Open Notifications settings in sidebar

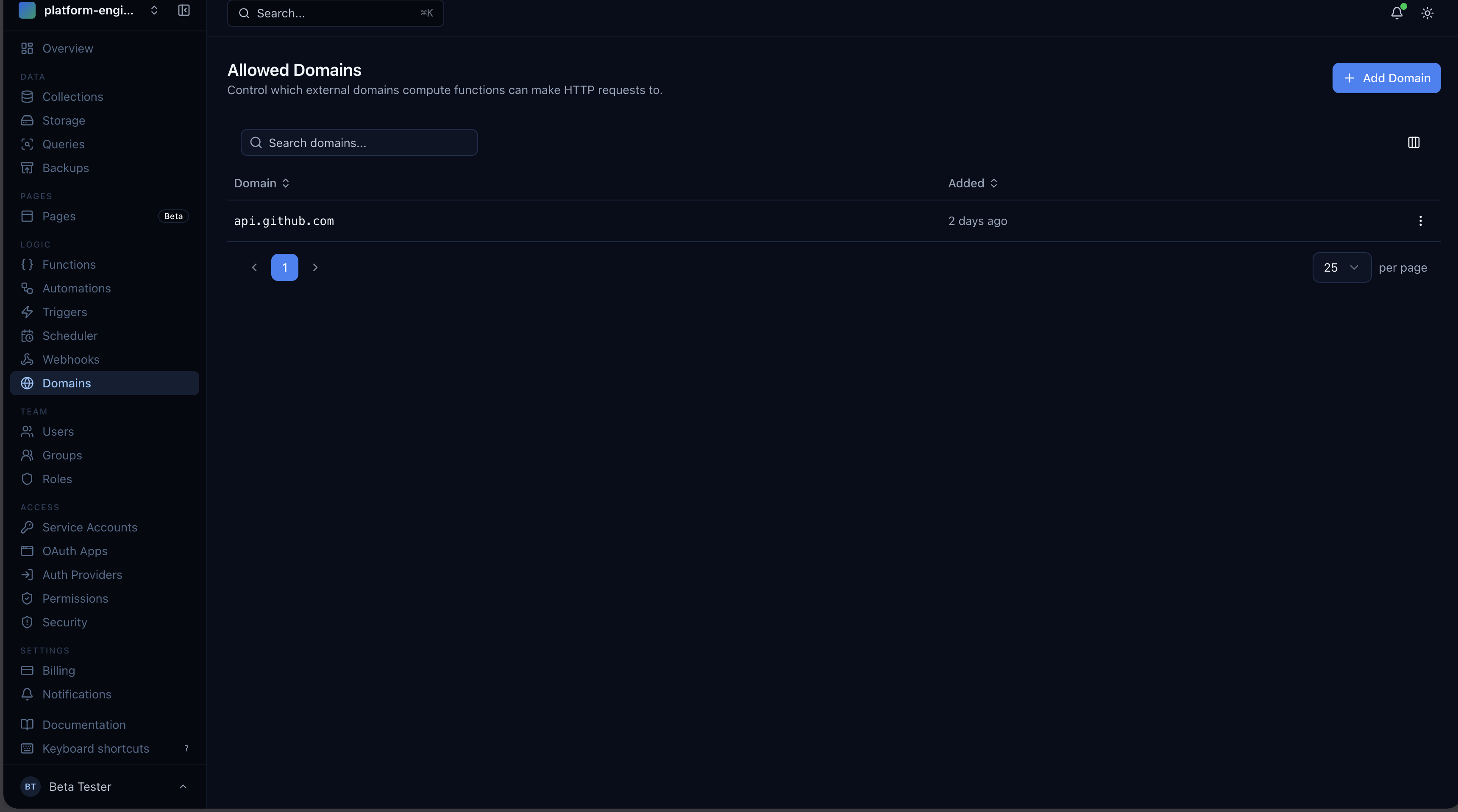[x=105, y=694]
